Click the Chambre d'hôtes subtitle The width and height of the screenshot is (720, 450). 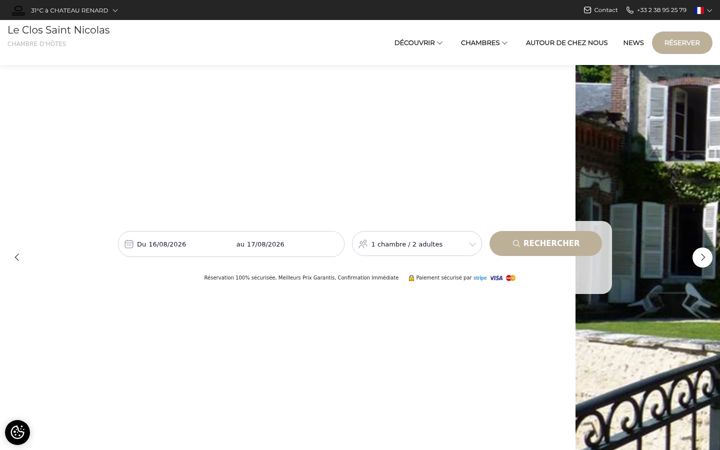tap(37, 44)
